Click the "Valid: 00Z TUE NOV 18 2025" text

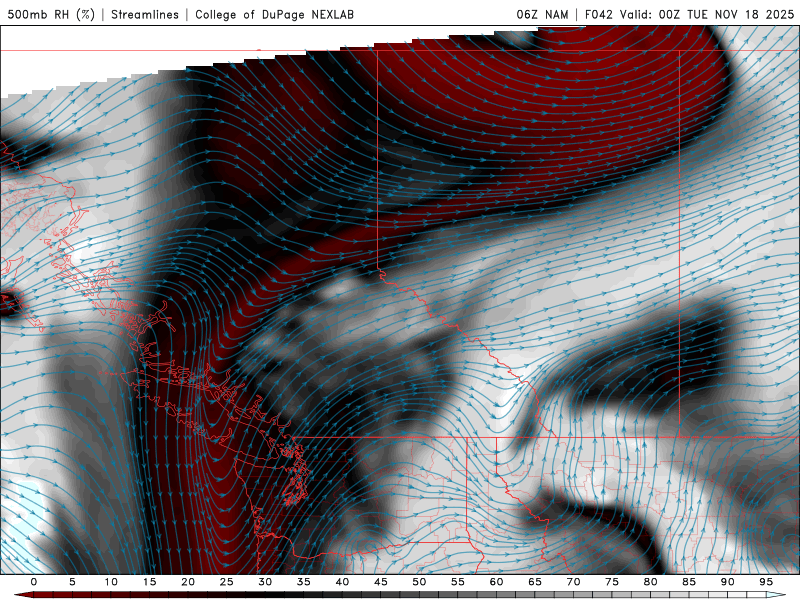point(707,14)
